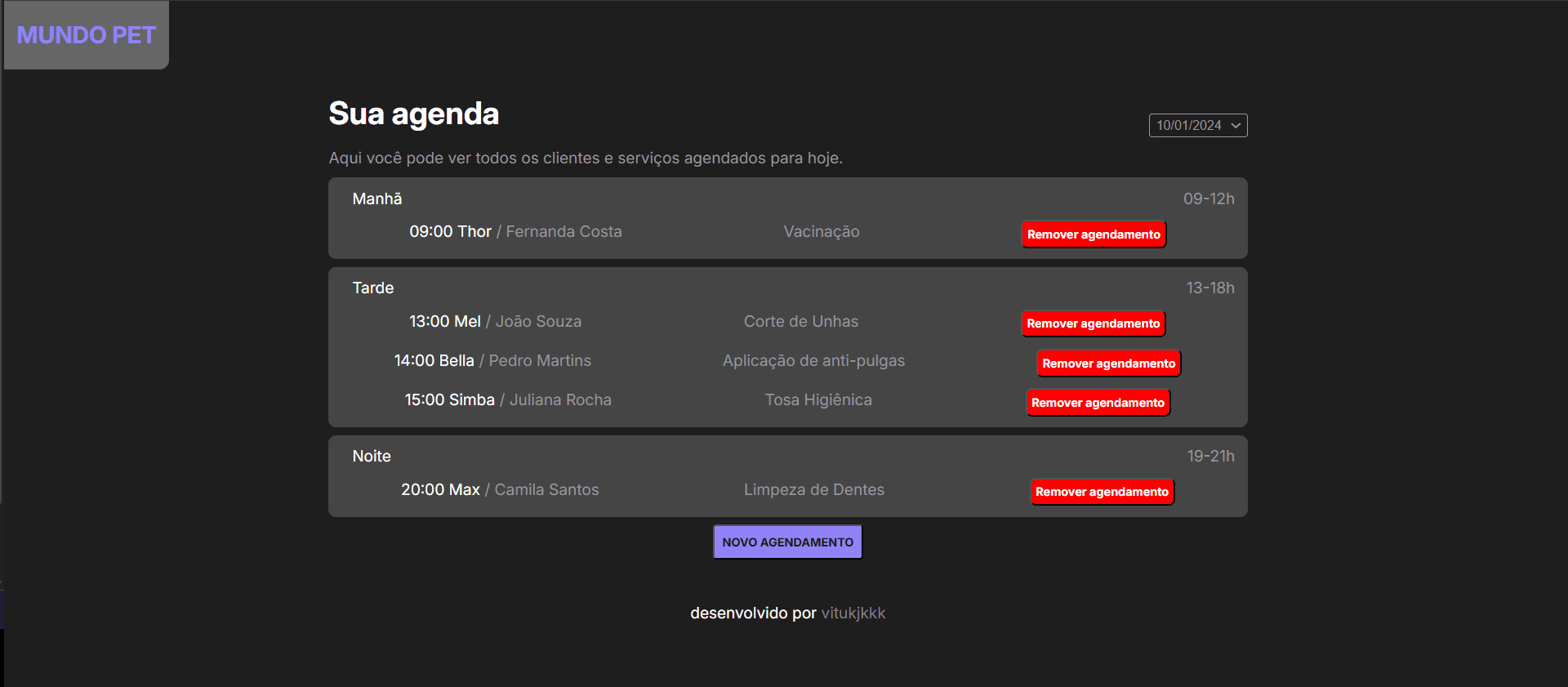1568x687 pixels.
Task: Select the Camila Santos client name
Action: point(546,489)
